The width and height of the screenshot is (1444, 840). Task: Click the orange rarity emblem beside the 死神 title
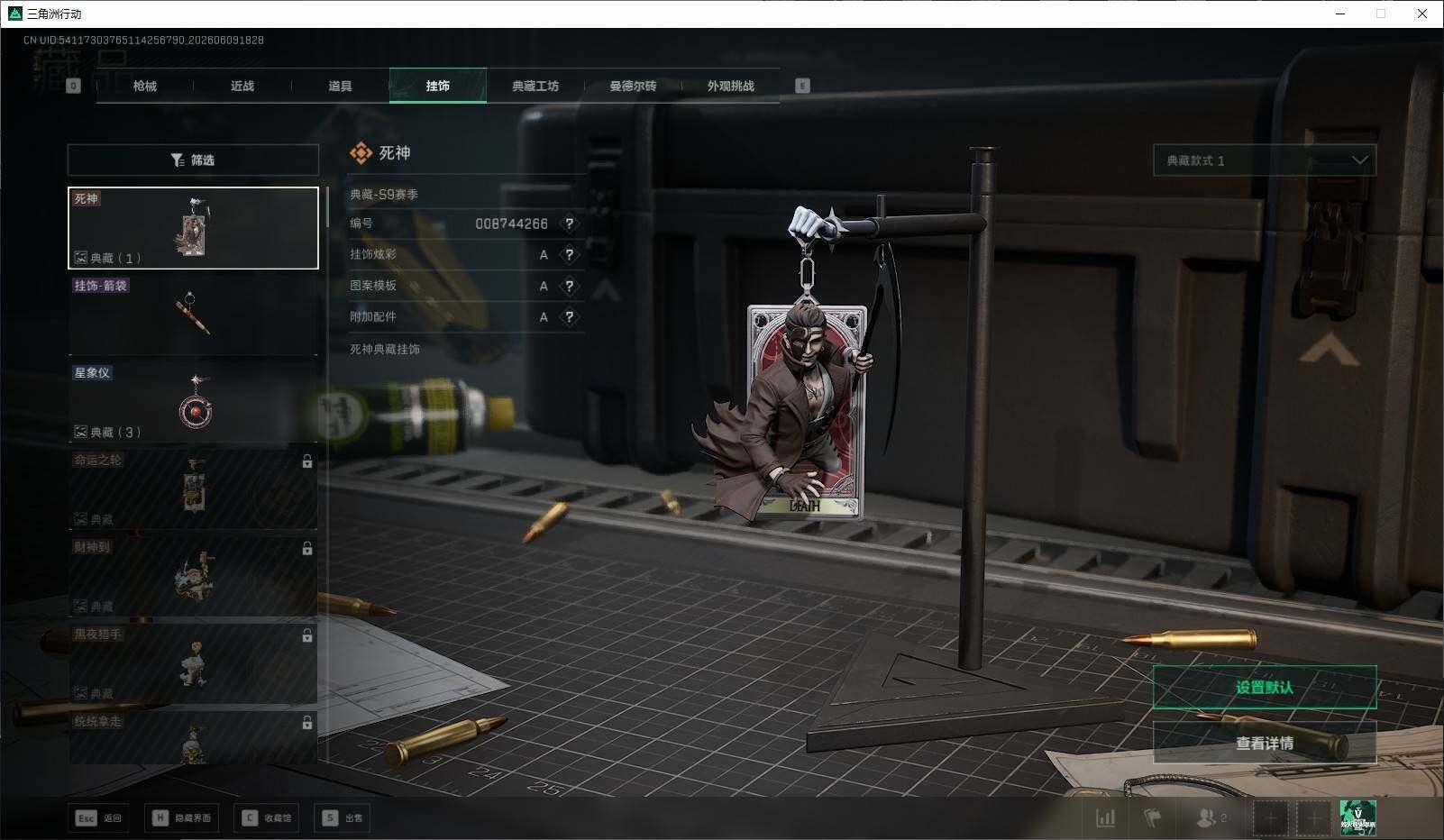click(361, 153)
